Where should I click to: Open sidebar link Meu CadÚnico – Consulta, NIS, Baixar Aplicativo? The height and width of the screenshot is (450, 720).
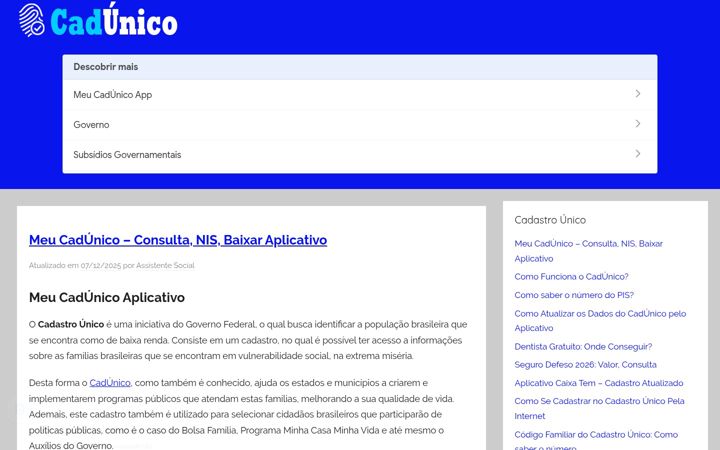click(588, 251)
